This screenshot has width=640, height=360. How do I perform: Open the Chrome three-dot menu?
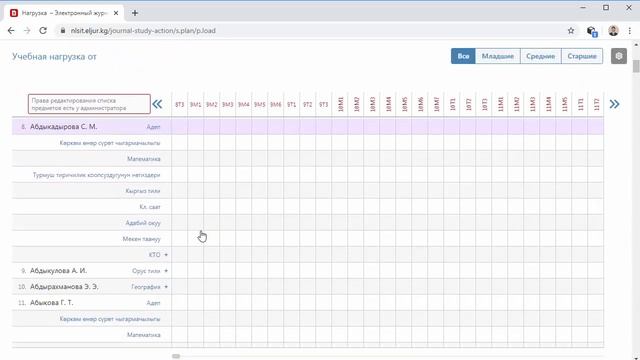point(630,31)
